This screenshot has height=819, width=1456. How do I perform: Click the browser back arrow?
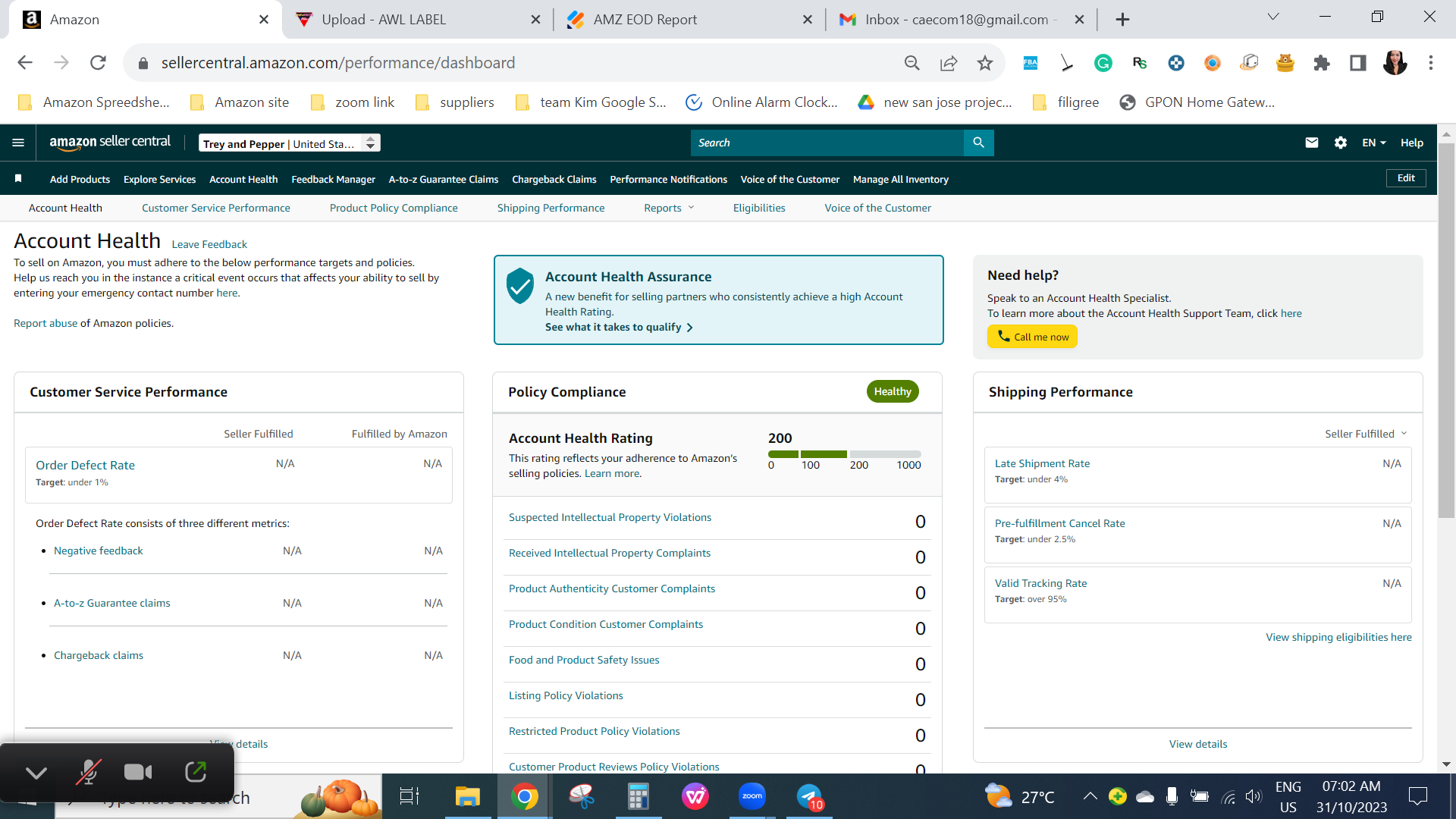pos(25,63)
